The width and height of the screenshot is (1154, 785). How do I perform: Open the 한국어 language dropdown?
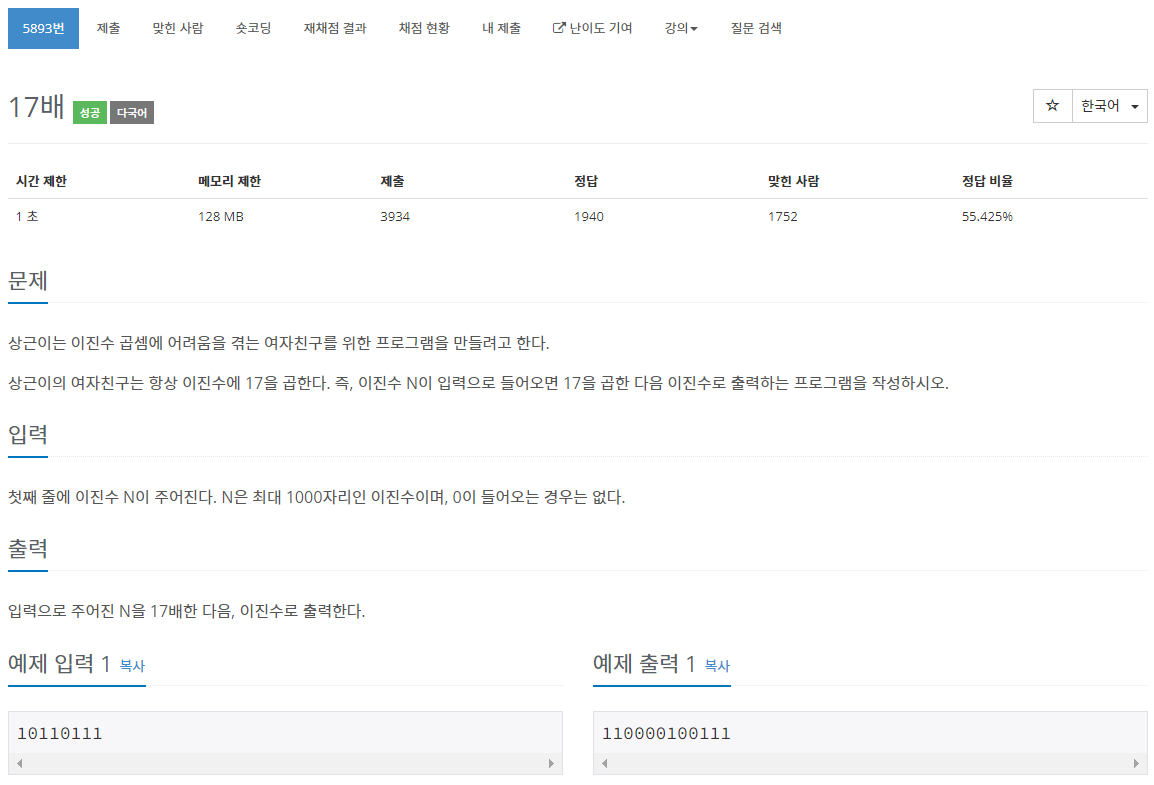click(x=1110, y=106)
